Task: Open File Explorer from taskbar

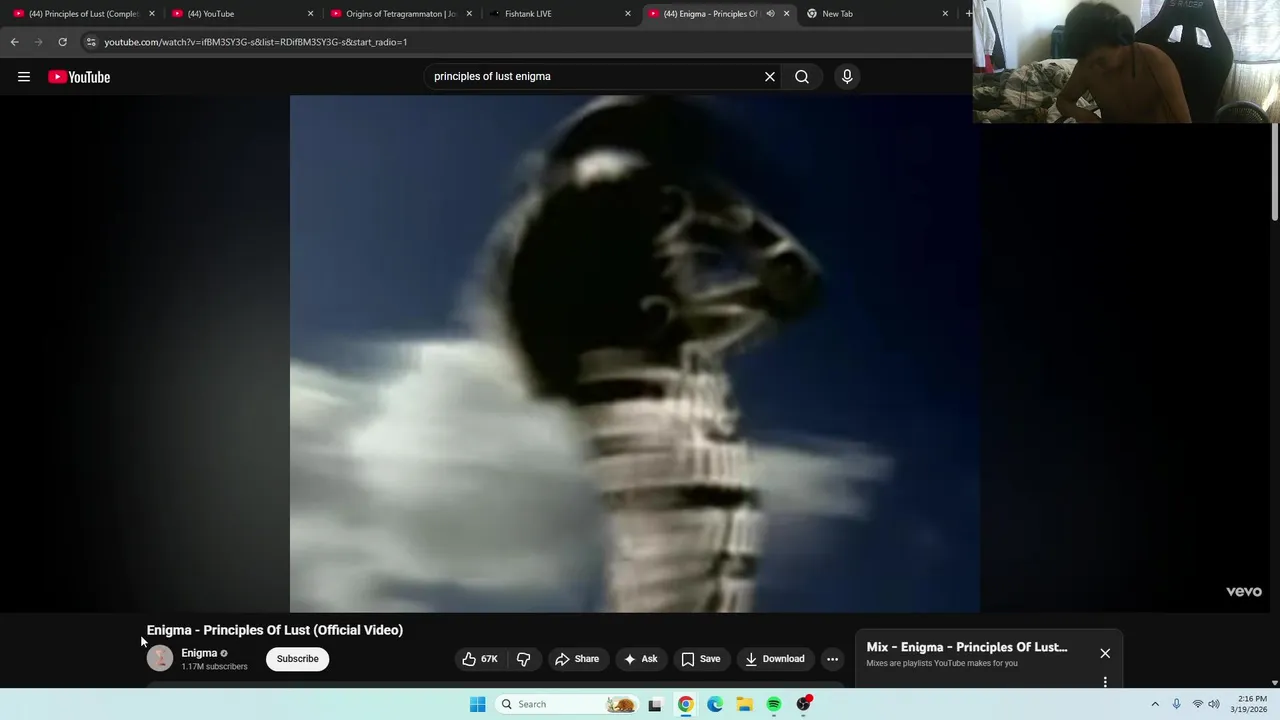Action: [x=745, y=704]
